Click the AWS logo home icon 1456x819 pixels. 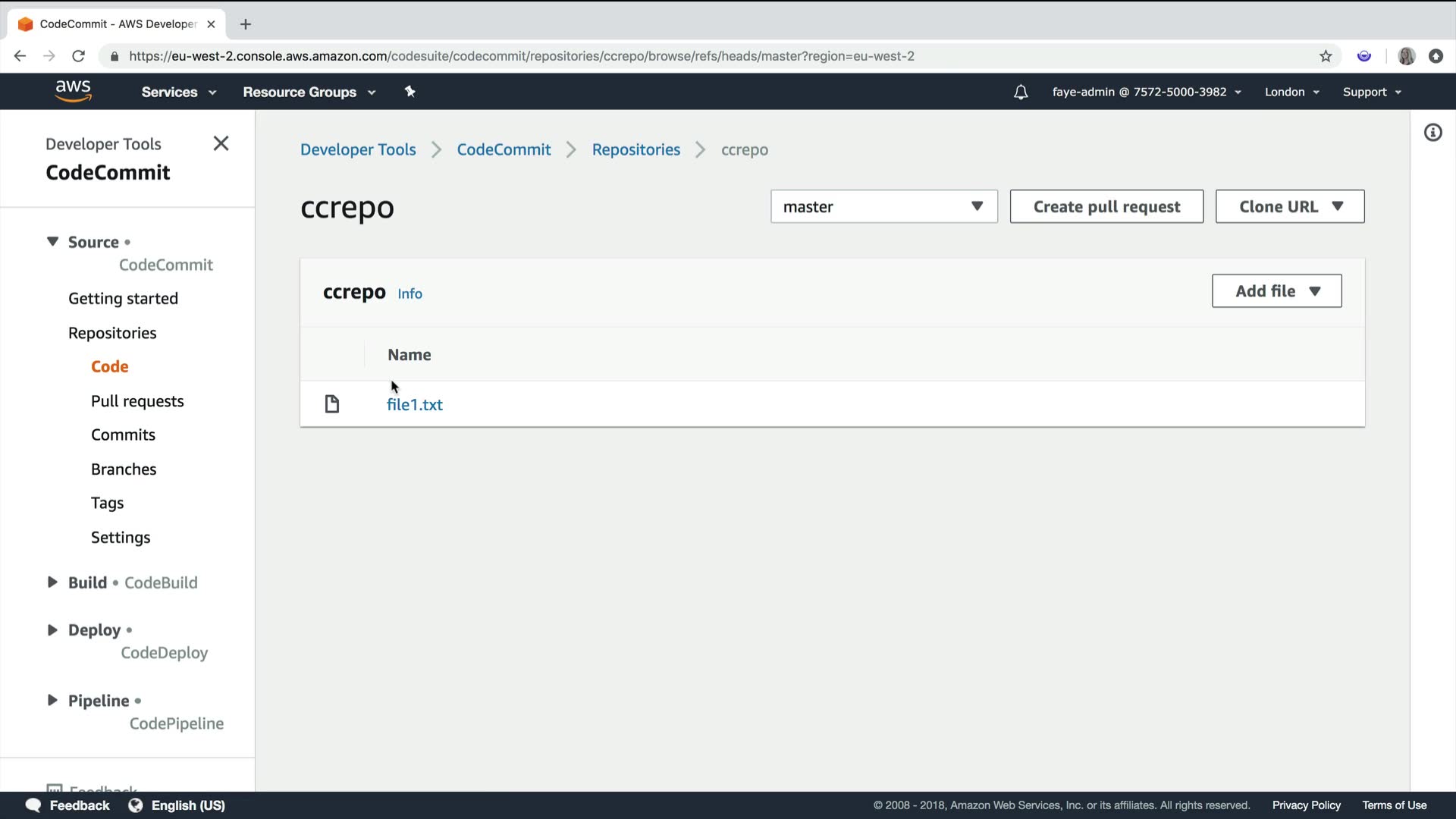73,91
